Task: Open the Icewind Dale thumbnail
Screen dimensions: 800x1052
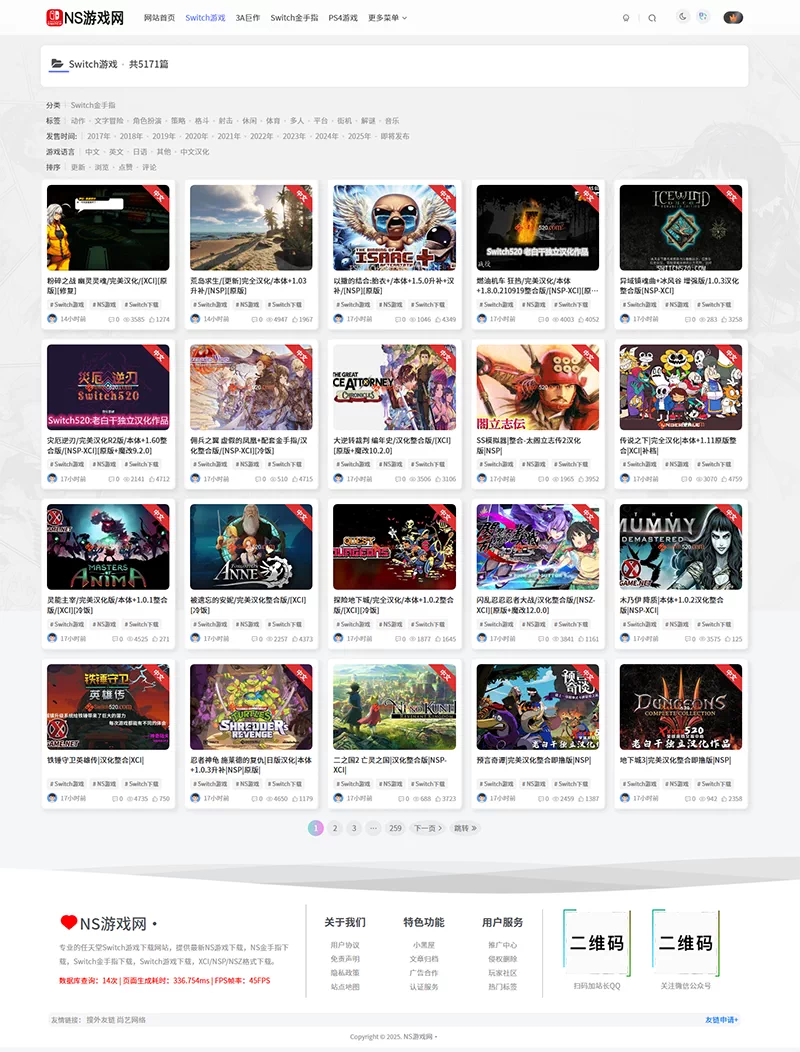Action: 681,227
